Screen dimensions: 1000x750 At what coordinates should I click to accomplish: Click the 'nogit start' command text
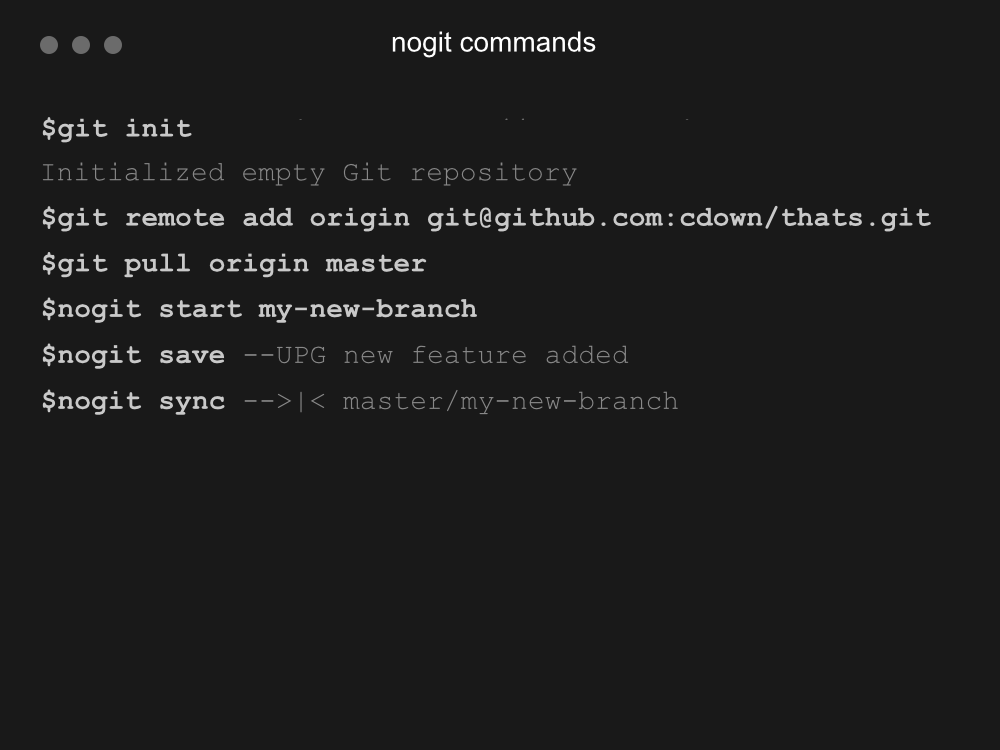pos(142,309)
